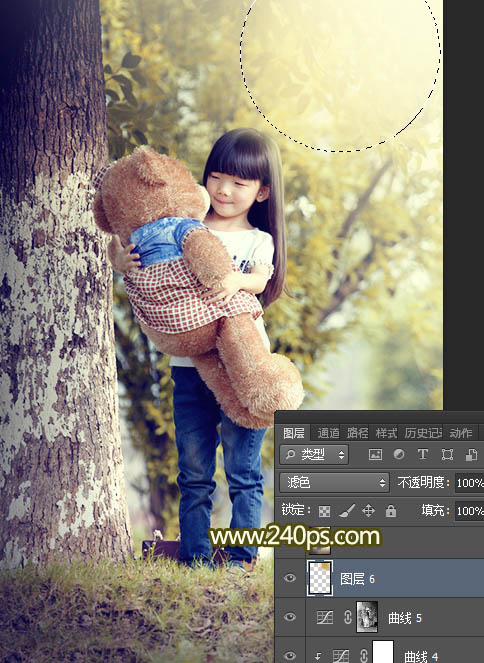Toggle lock all padlock icon

tap(391, 511)
